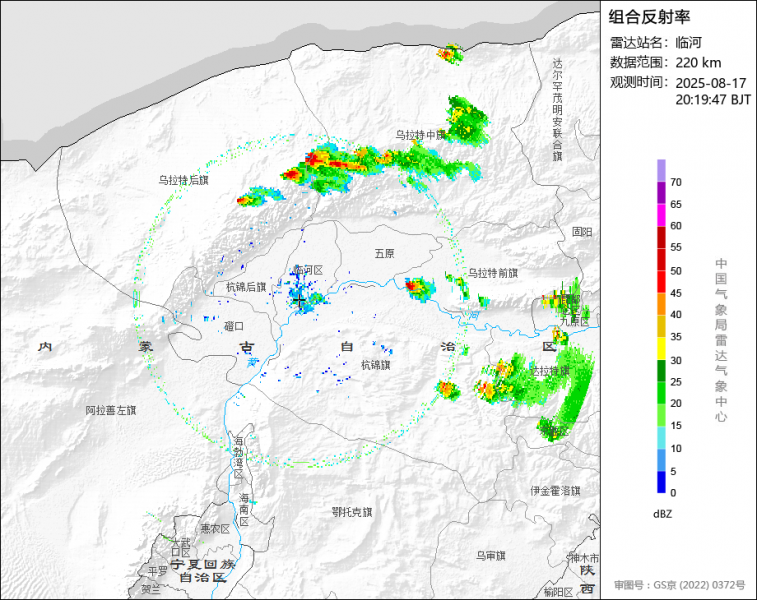The image size is (757, 600).
Task: Select the 阿拉善左旗 label on map
Action: (110, 410)
